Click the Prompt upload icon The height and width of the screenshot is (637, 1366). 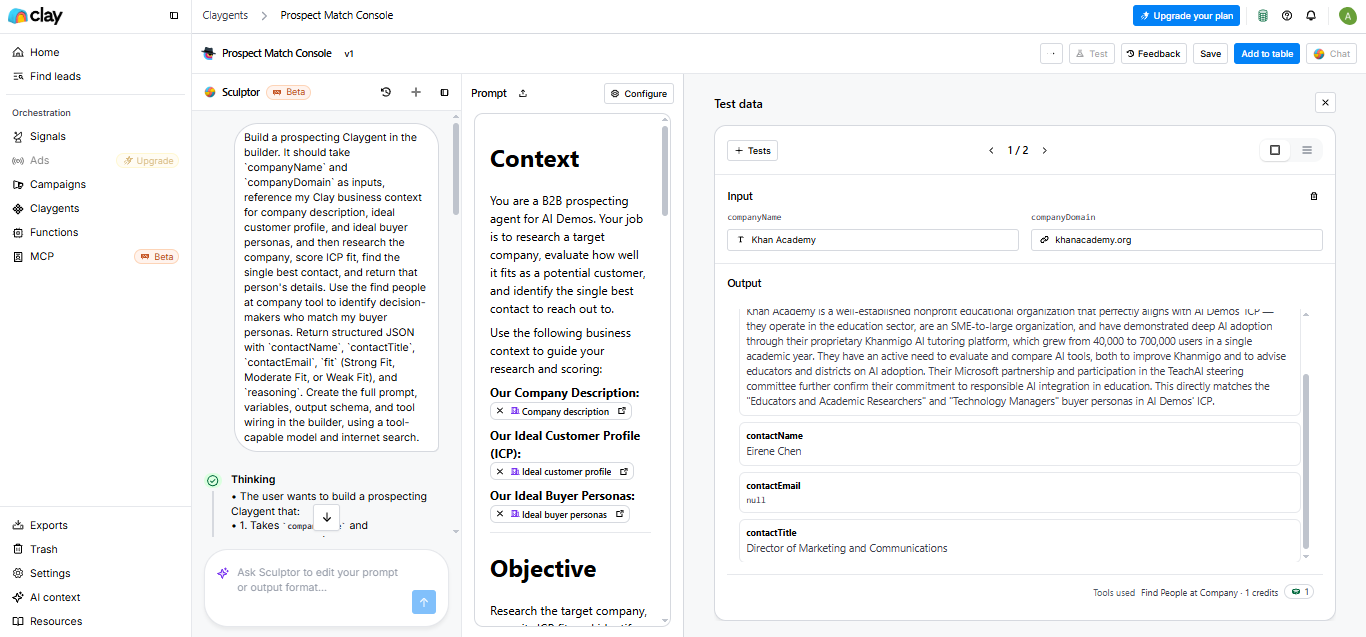523,93
